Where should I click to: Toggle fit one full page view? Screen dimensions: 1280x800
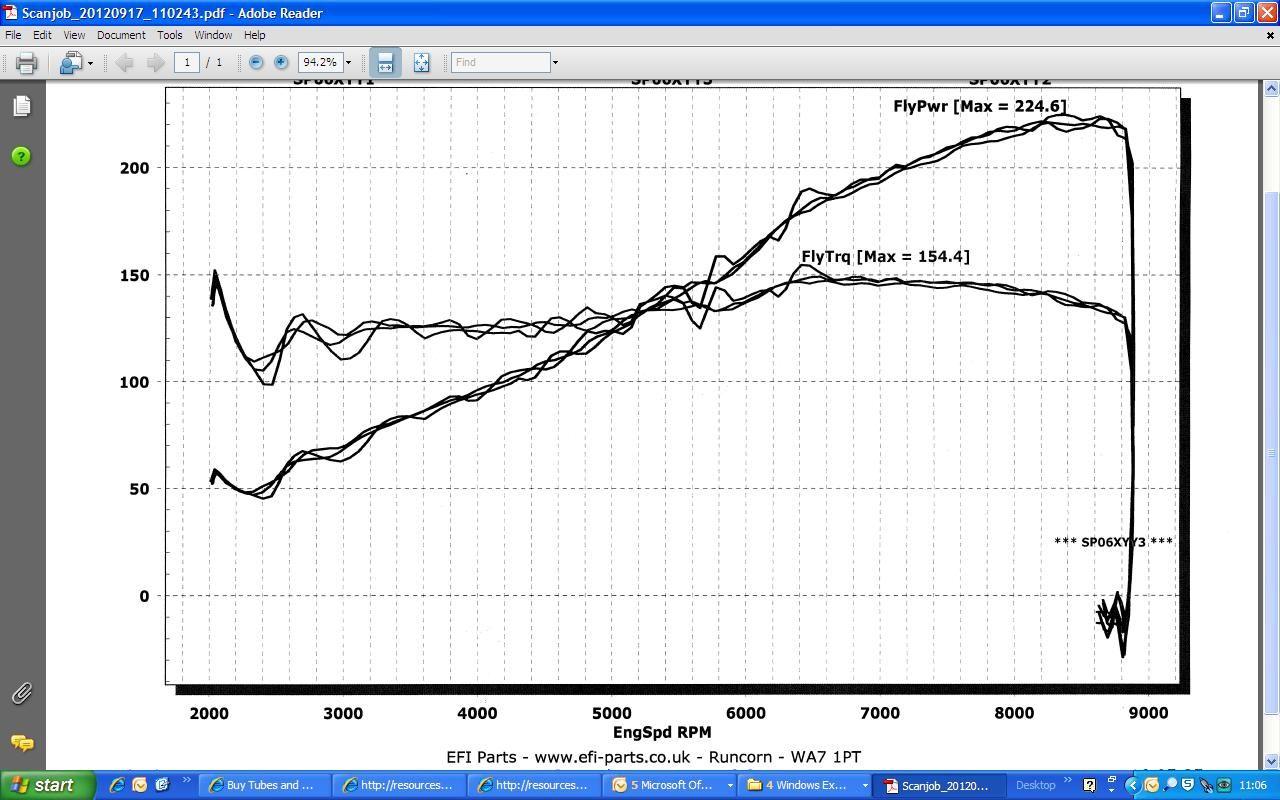click(421, 62)
